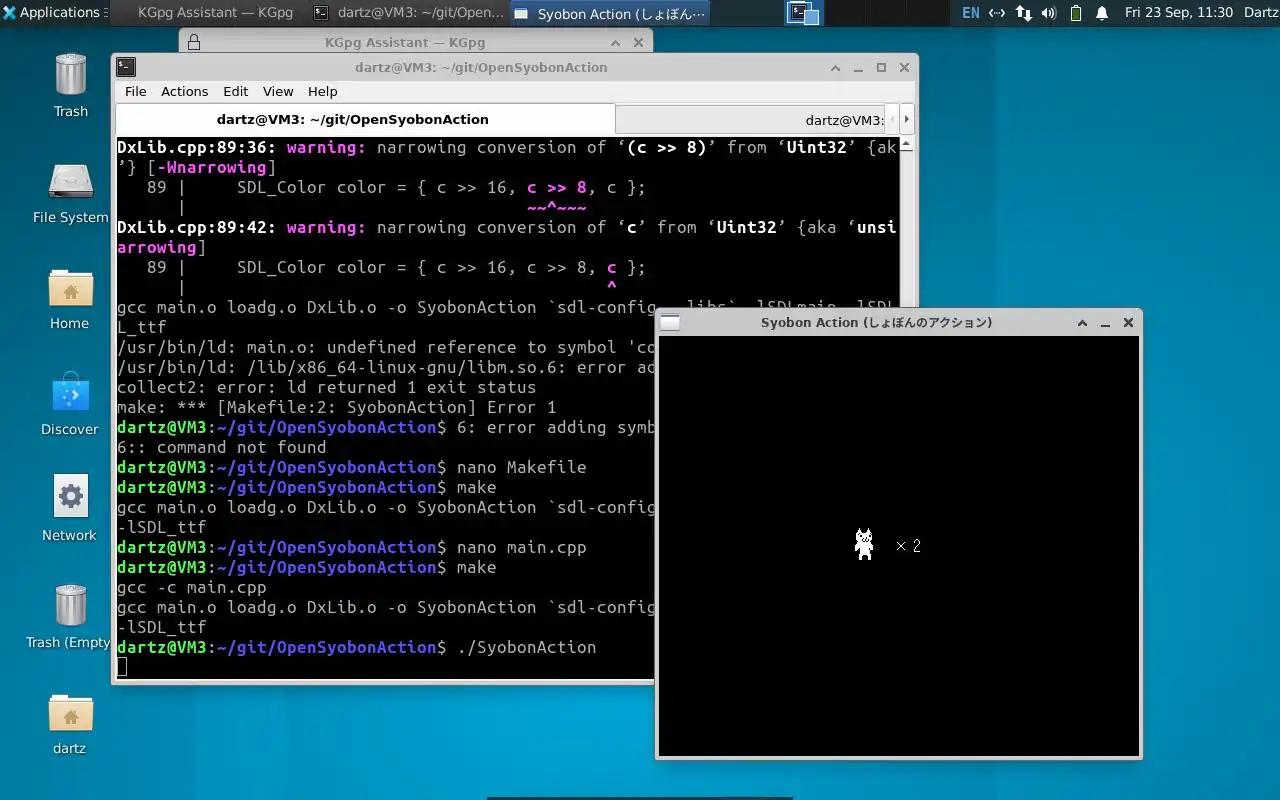Click the '6:: command not found' line
Viewport: 1280px width, 800px height.
click(221, 447)
